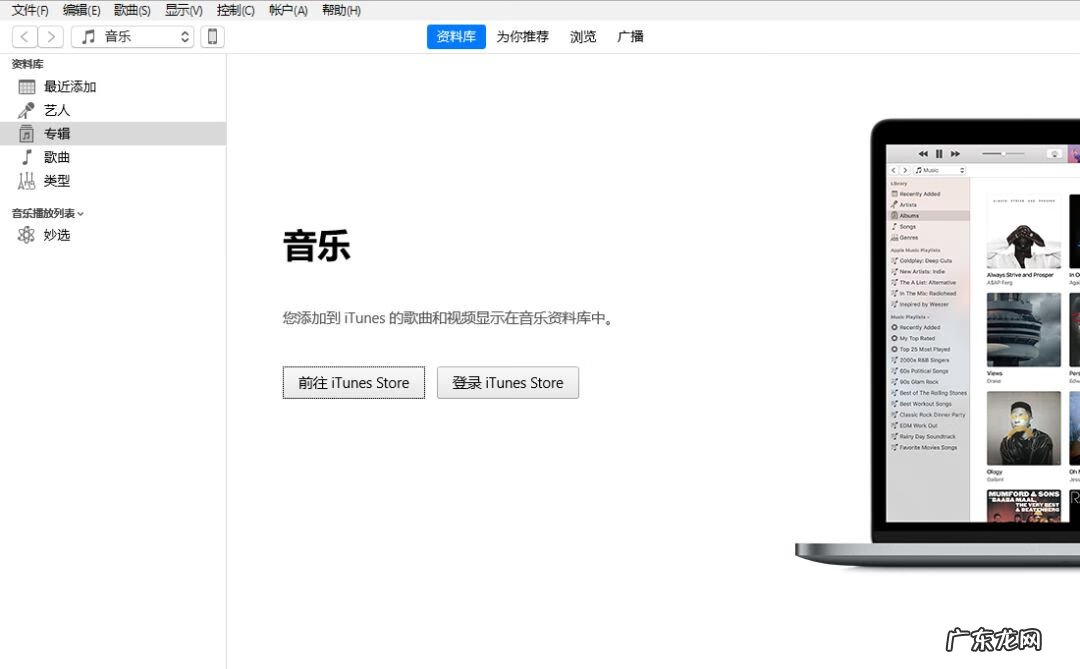This screenshot has height=669, width=1080.
Task: Click the 音乐 heading text
Action: tap(317, 246)
